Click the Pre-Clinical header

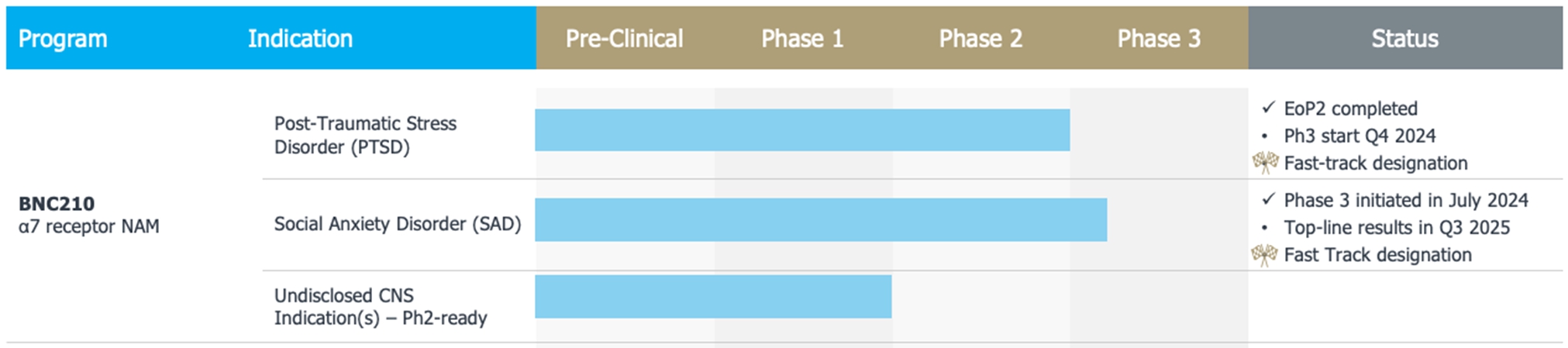[x=624, y=39]
